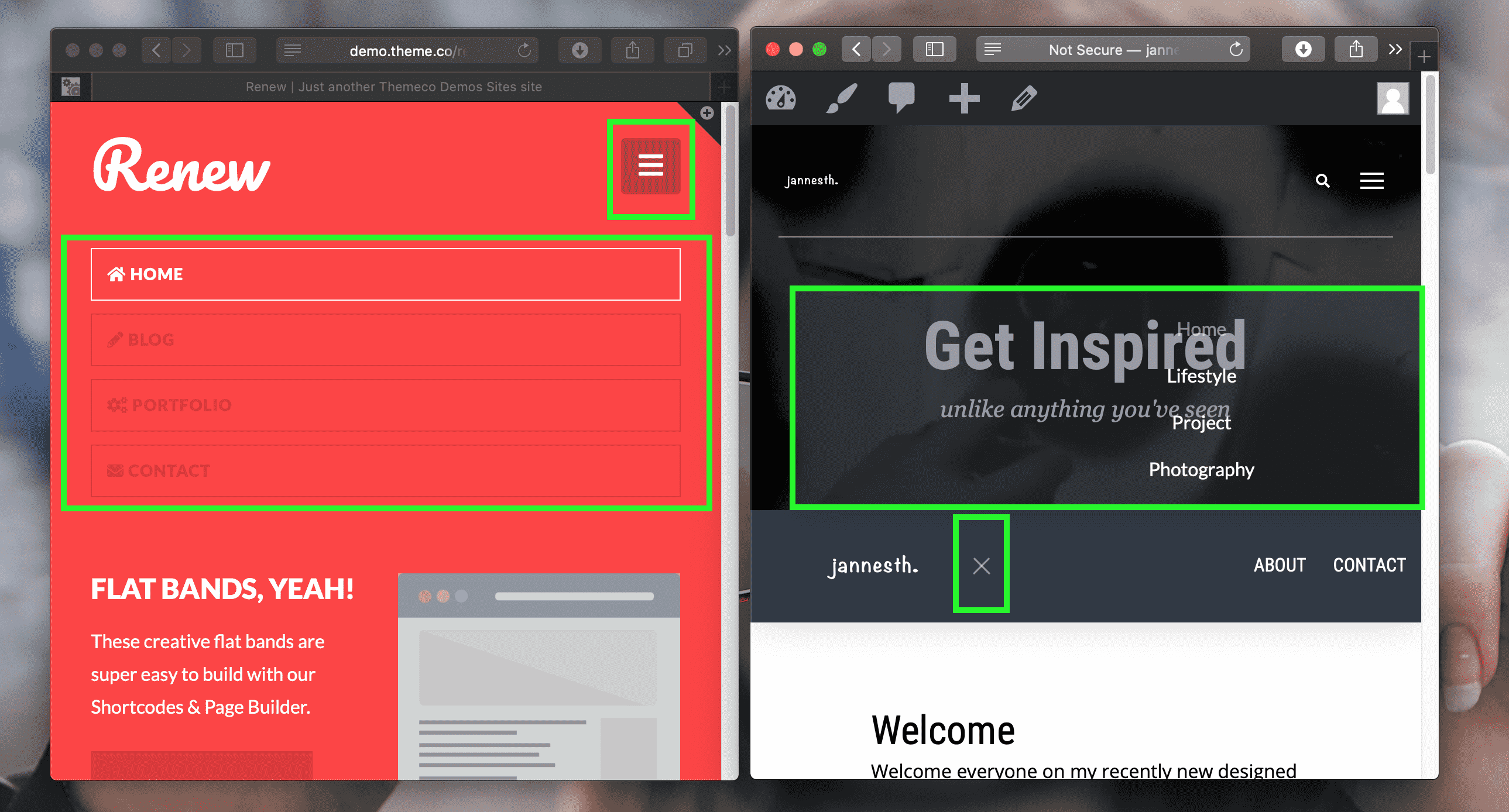Click the Welcome heading on jannesth
Screen dimensions: 1509x812
943,730
